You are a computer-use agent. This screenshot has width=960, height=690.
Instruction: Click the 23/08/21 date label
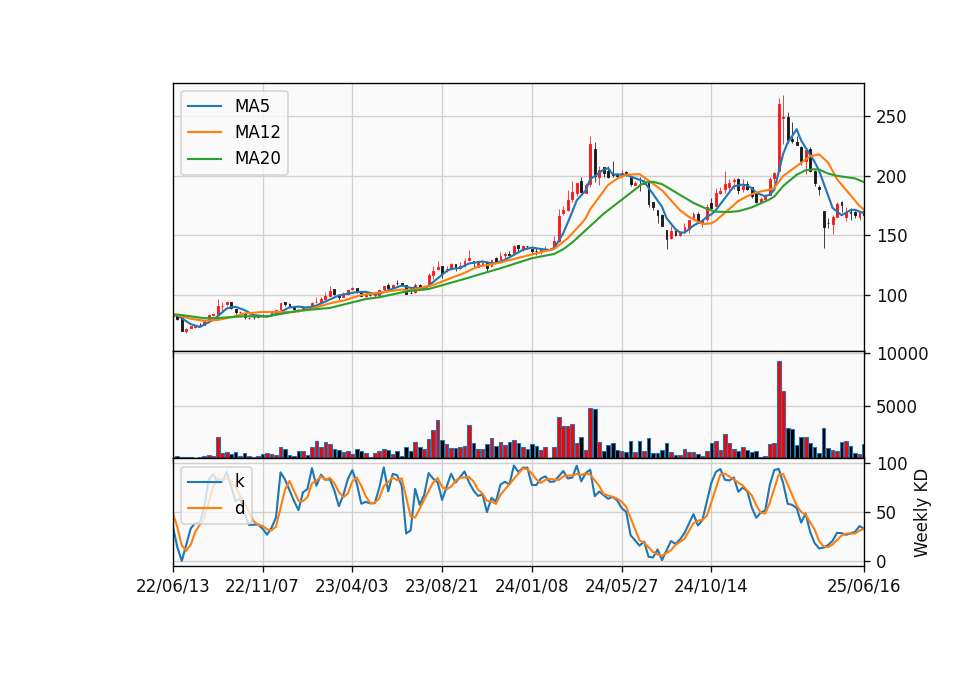441,586
